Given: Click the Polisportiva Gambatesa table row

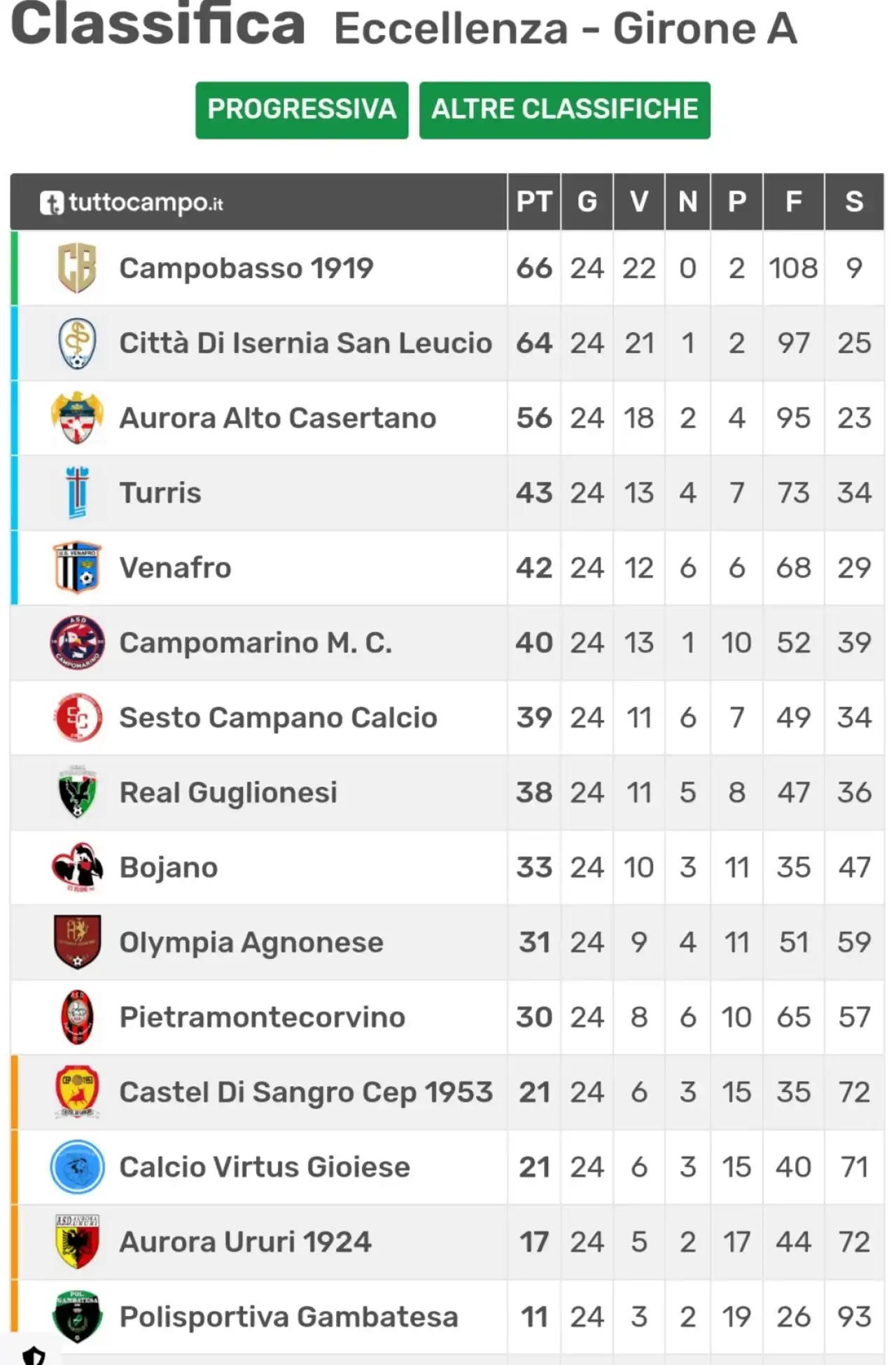Looking at the screenshot, I should click(x=447, y=1317).
